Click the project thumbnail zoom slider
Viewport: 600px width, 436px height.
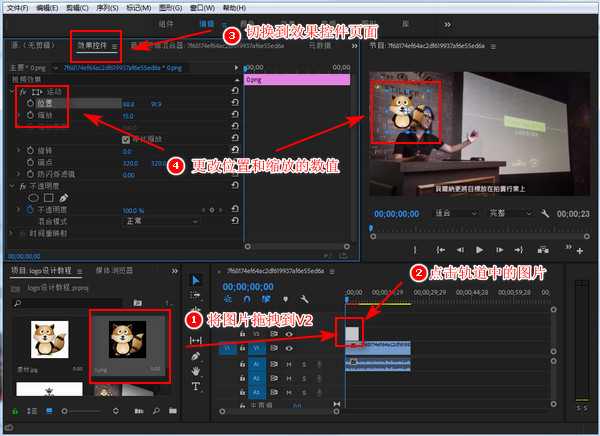82,411
